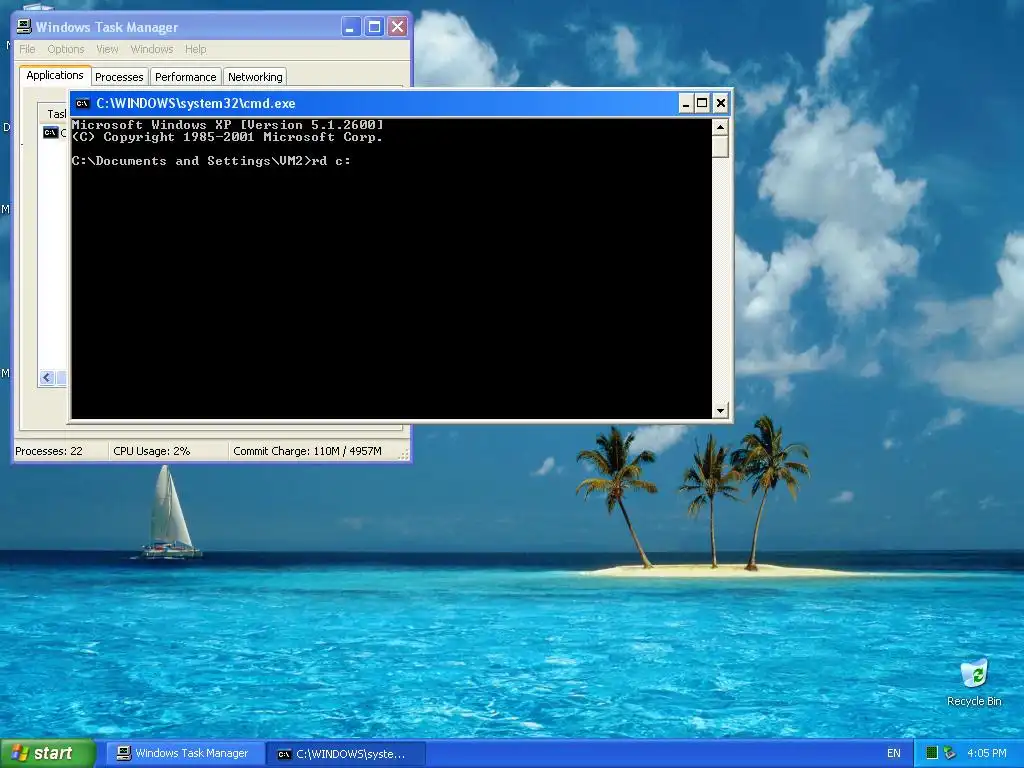Open the cmd.exe window's title bar icon menu
1024x768 pixels.
(82, 103)
